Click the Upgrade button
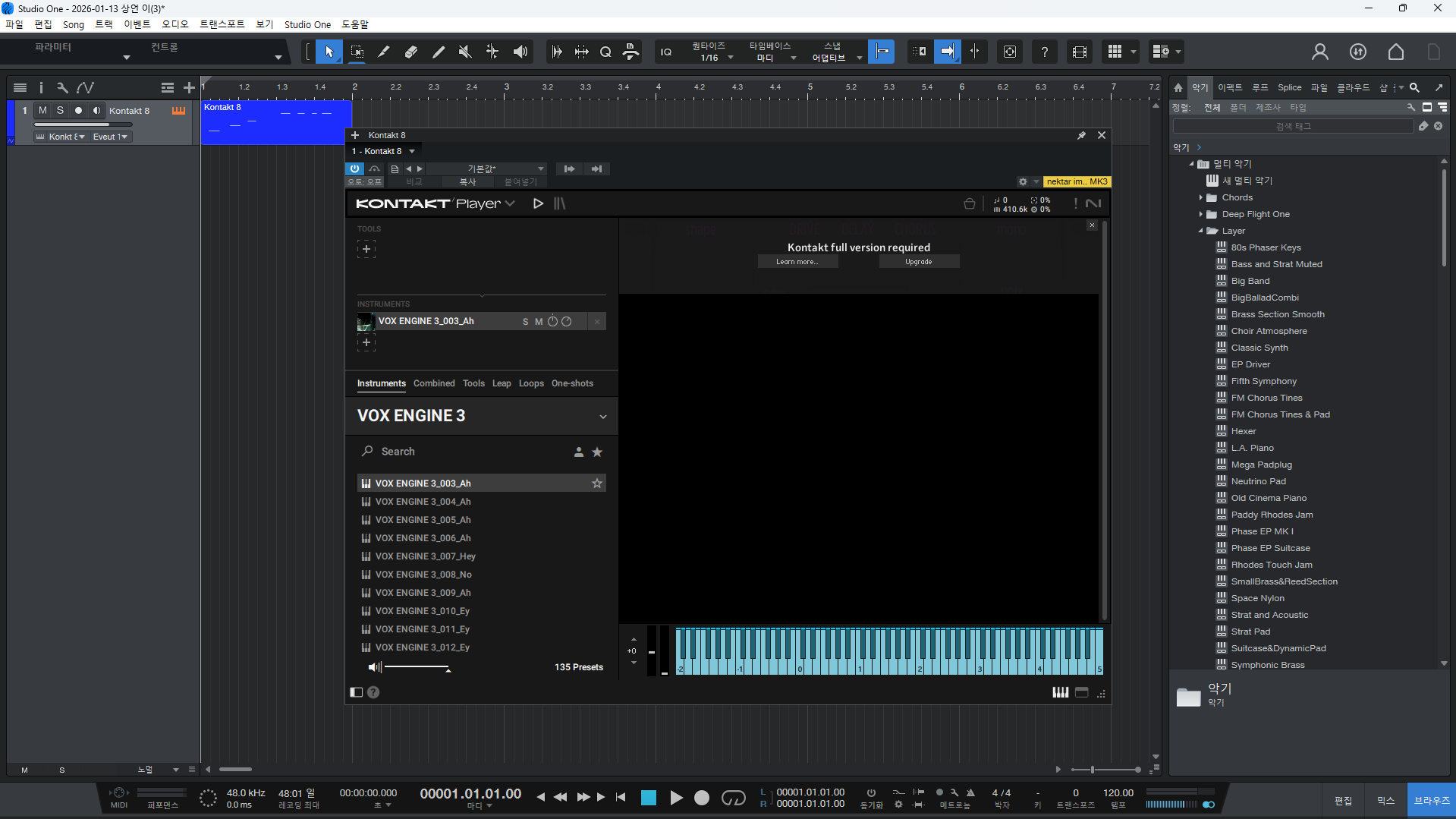Viewport: 1456px width, 819px height. tap(918, 262)
